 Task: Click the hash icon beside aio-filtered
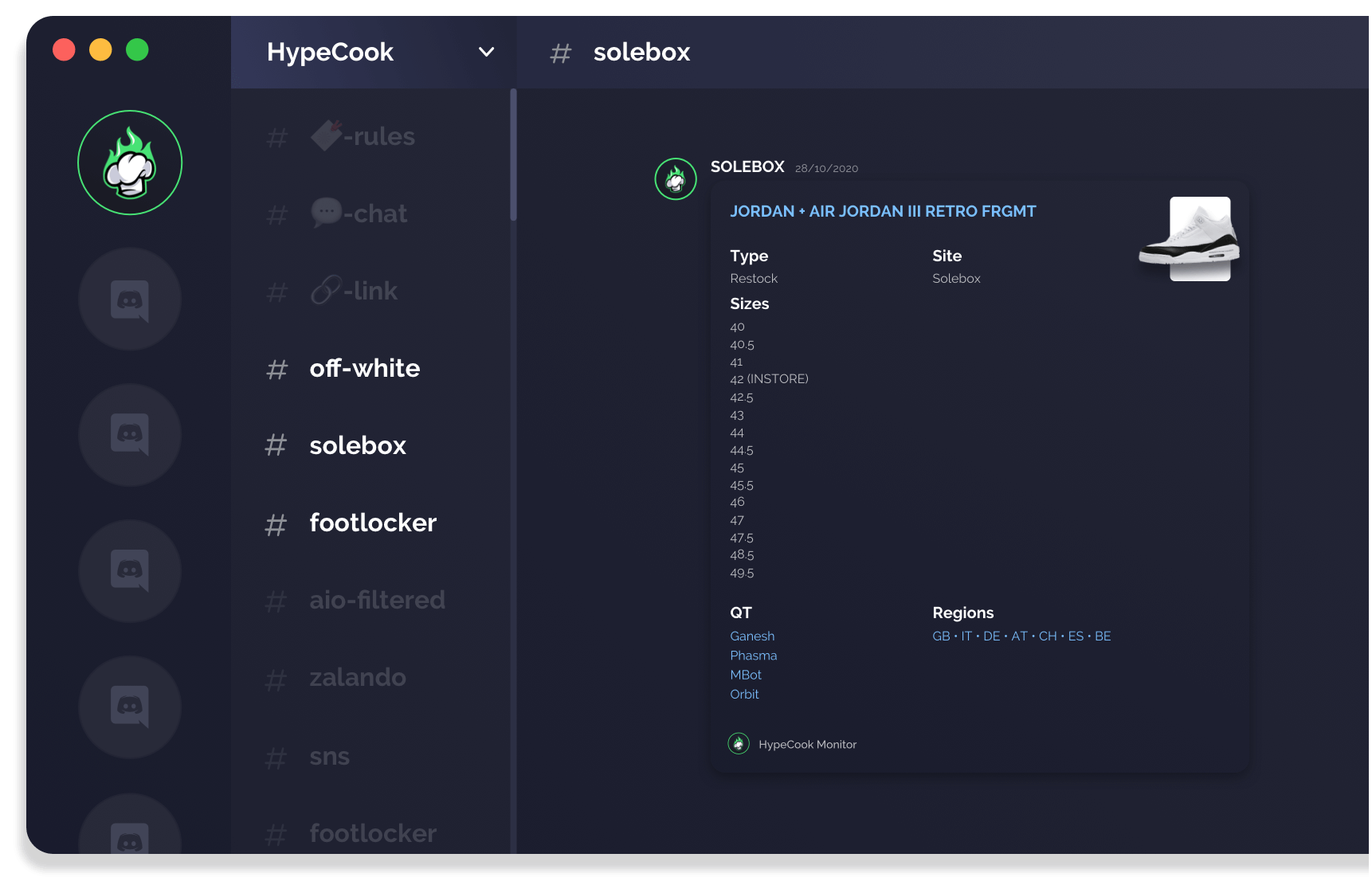click(x=276, y=601)
